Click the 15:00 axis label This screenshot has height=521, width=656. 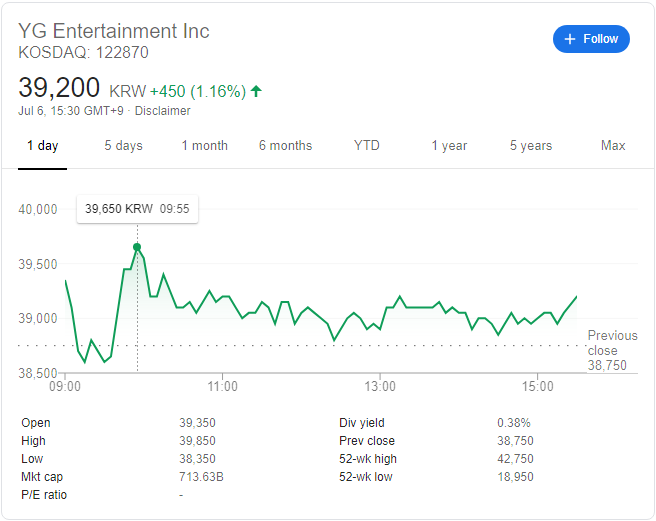tap(537, 386)
